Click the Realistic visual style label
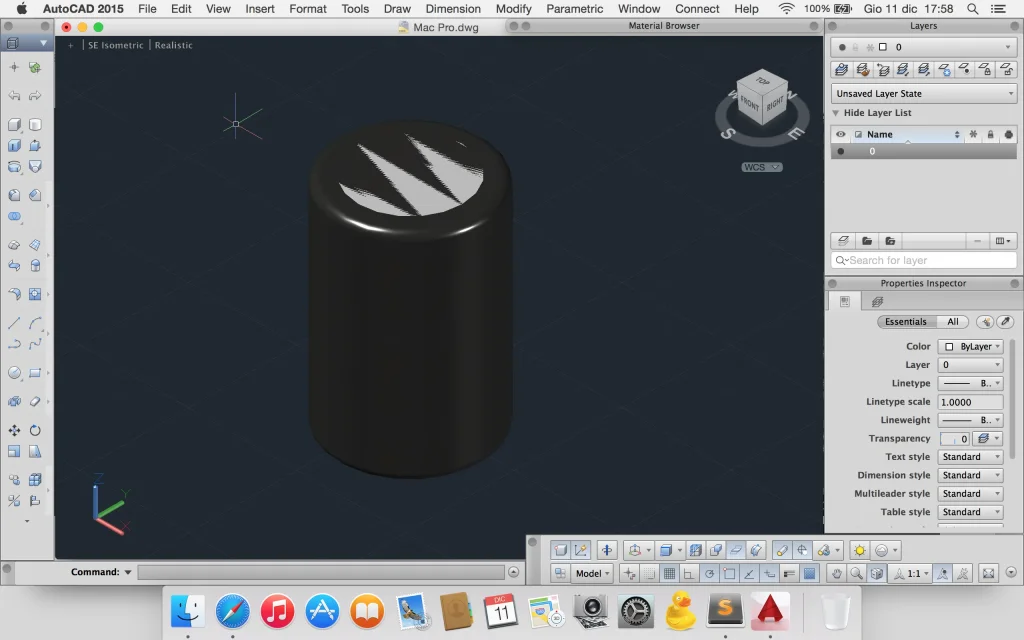 click(x=174, y=45)
